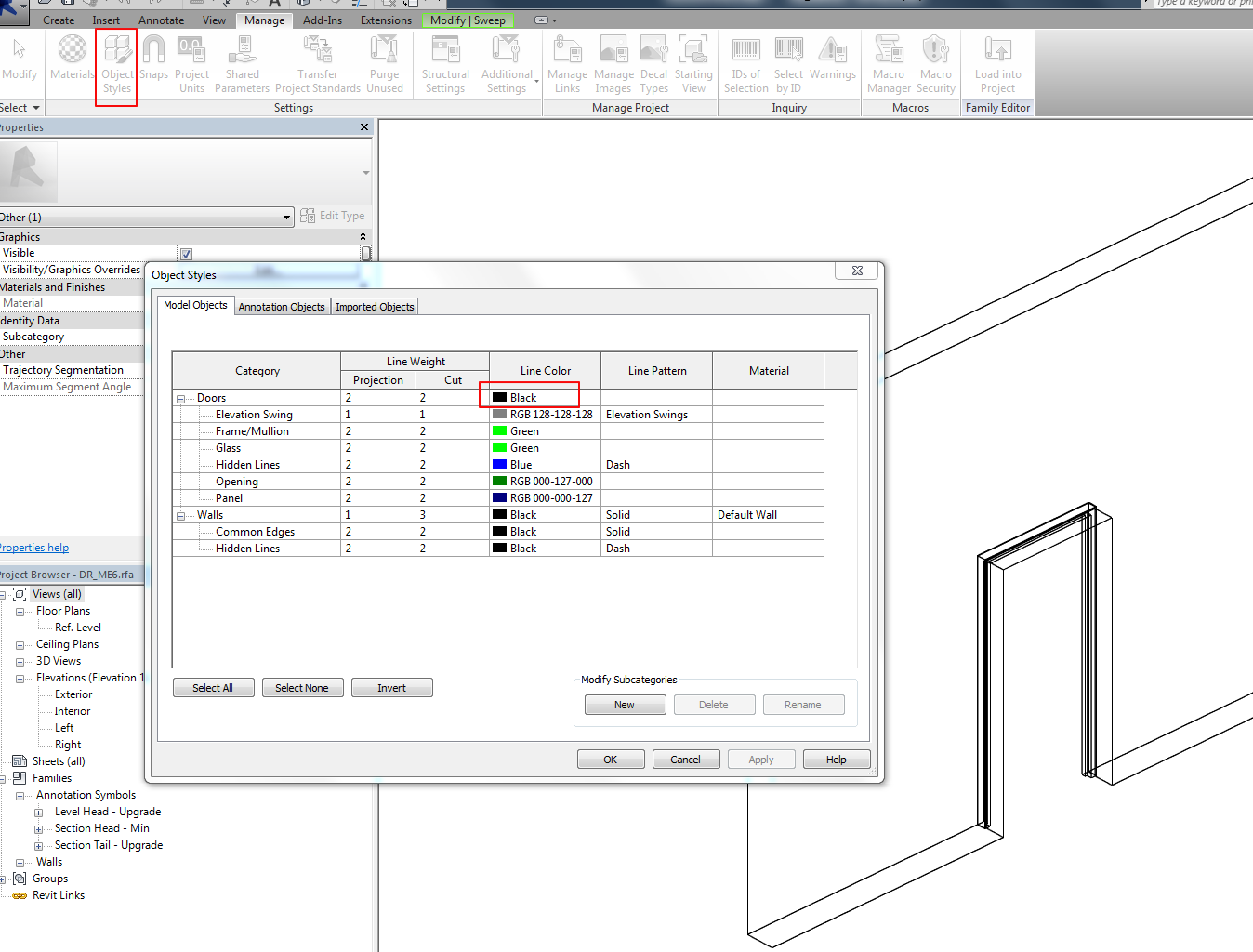Click the Invert button
Screen dimensions: 1253x952
[x=391, y=688]
